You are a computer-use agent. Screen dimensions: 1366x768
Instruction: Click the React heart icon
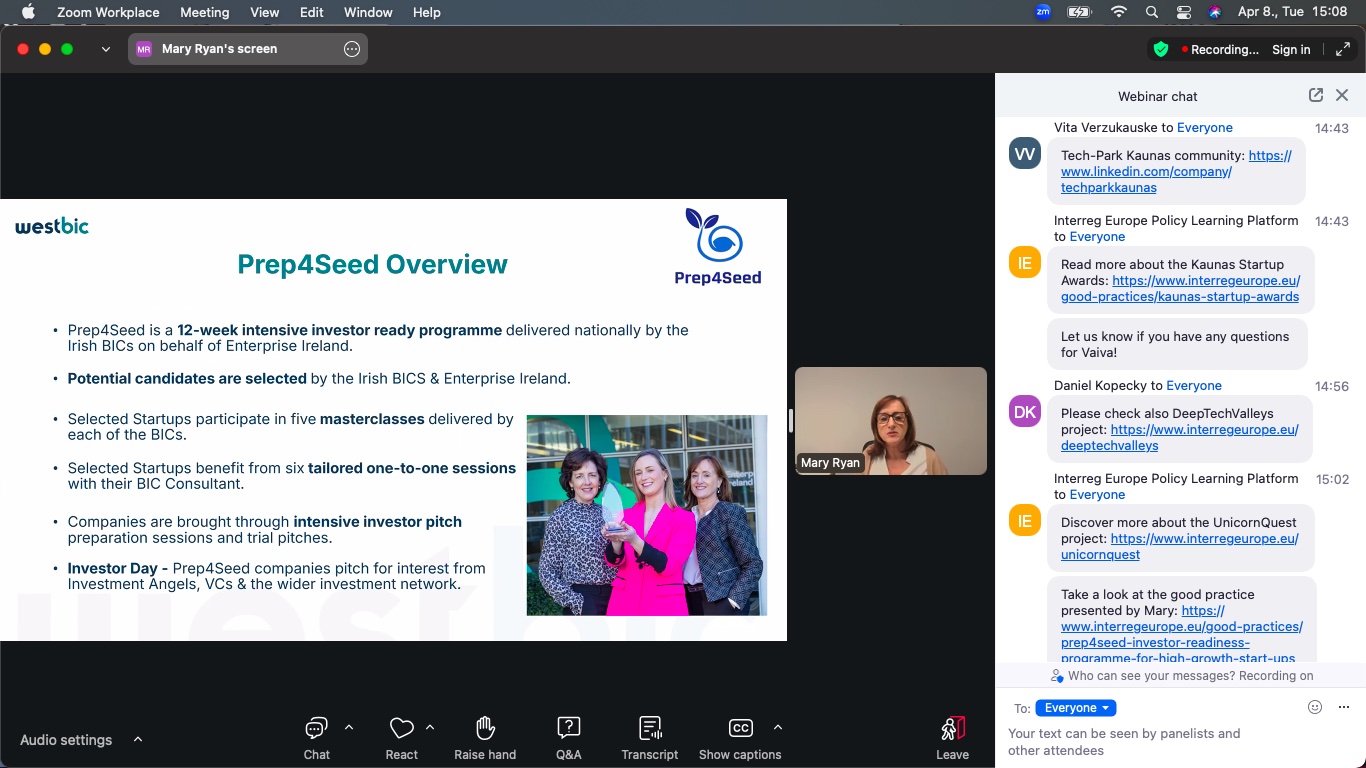[x=401, y=728]
